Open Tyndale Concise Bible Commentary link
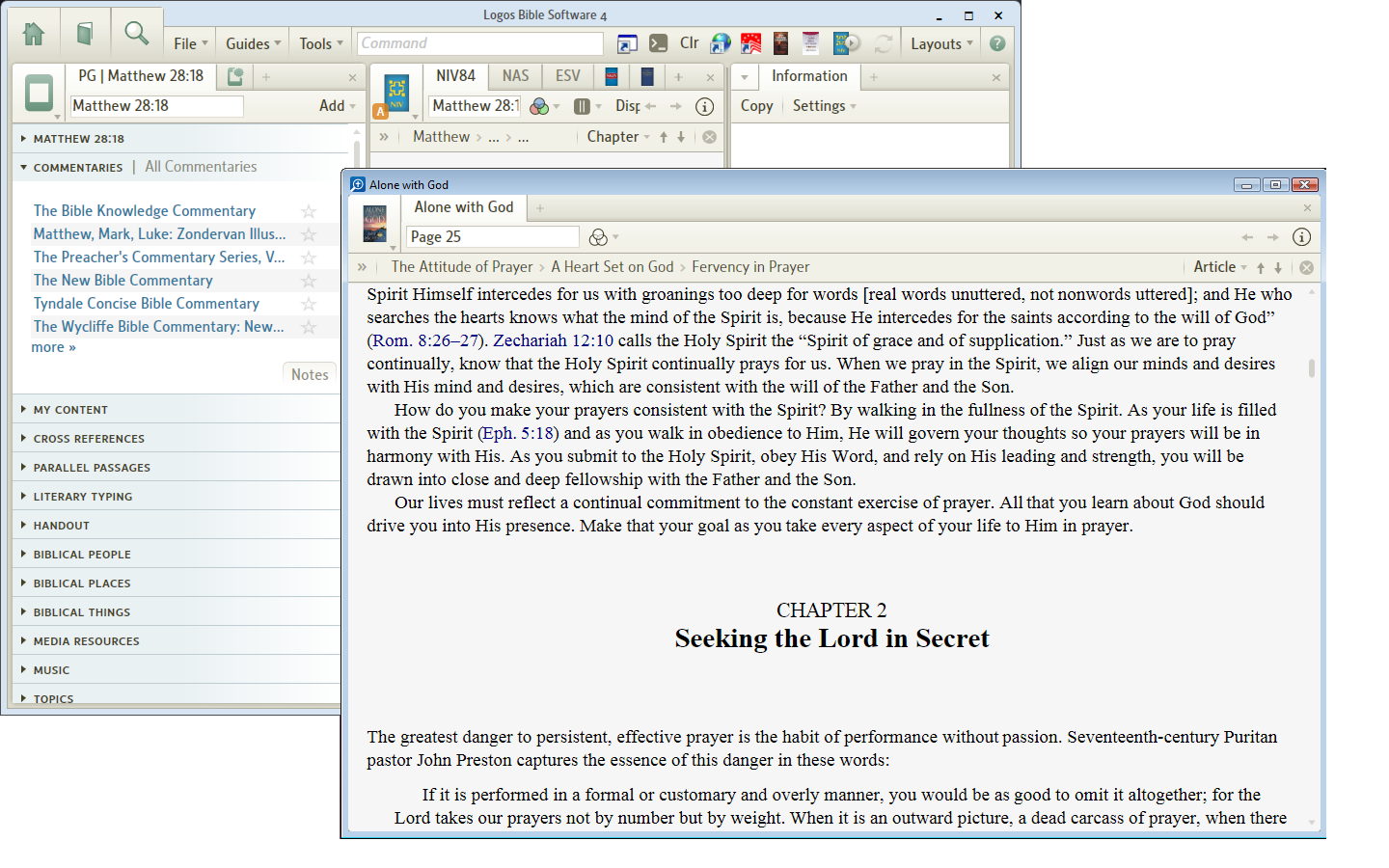 pyautogui.click(x=146, y=303)
